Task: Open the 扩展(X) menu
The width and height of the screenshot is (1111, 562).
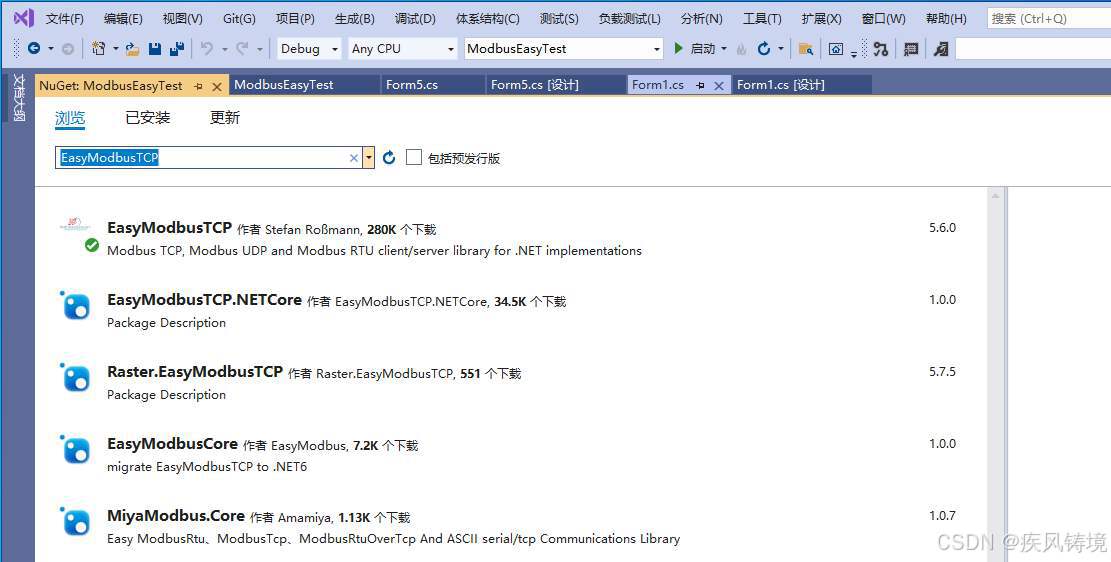Action: (821, 18)
